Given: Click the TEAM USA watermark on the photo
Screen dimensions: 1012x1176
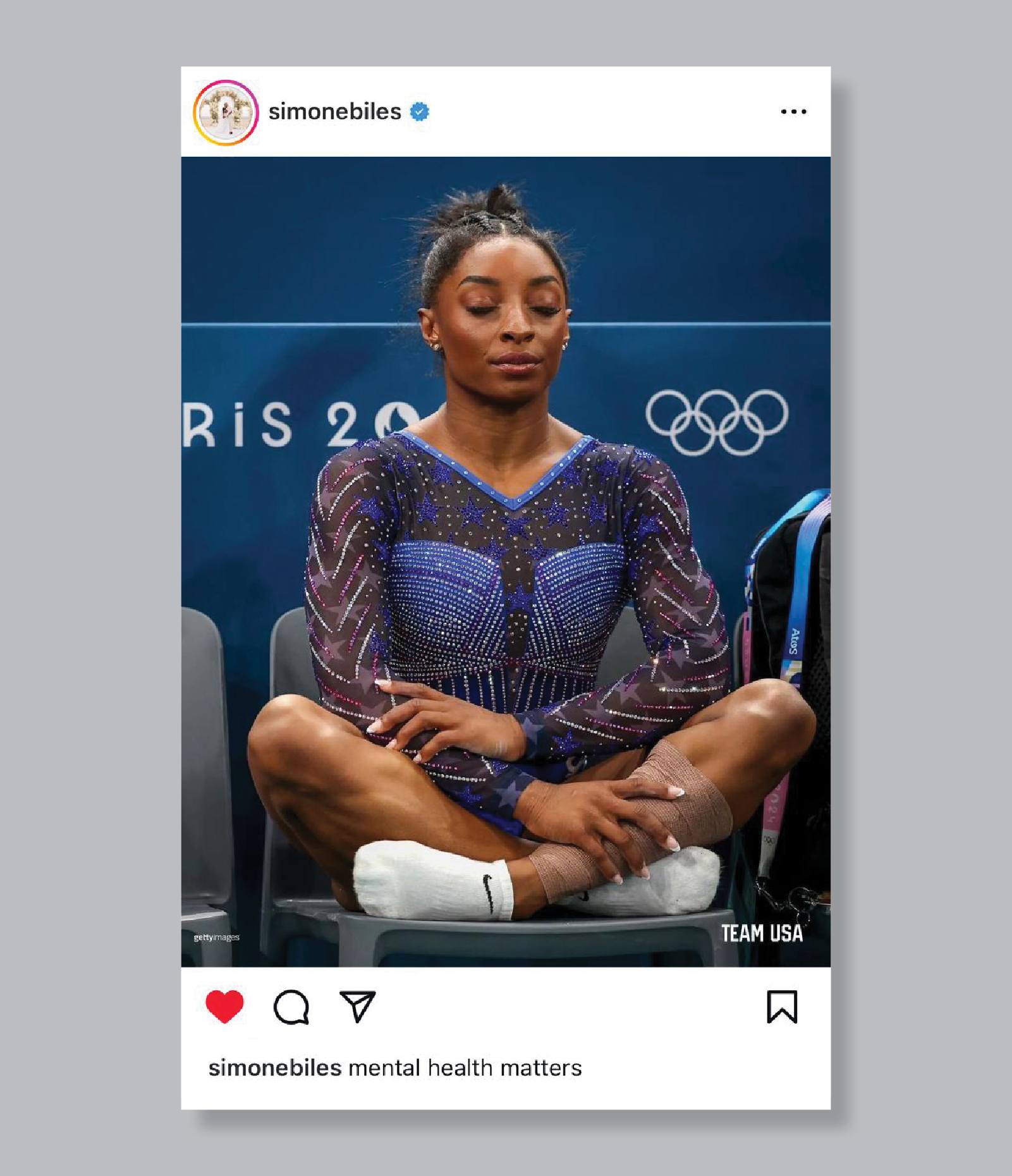Looking at the screenshot, I should (762, 933).
